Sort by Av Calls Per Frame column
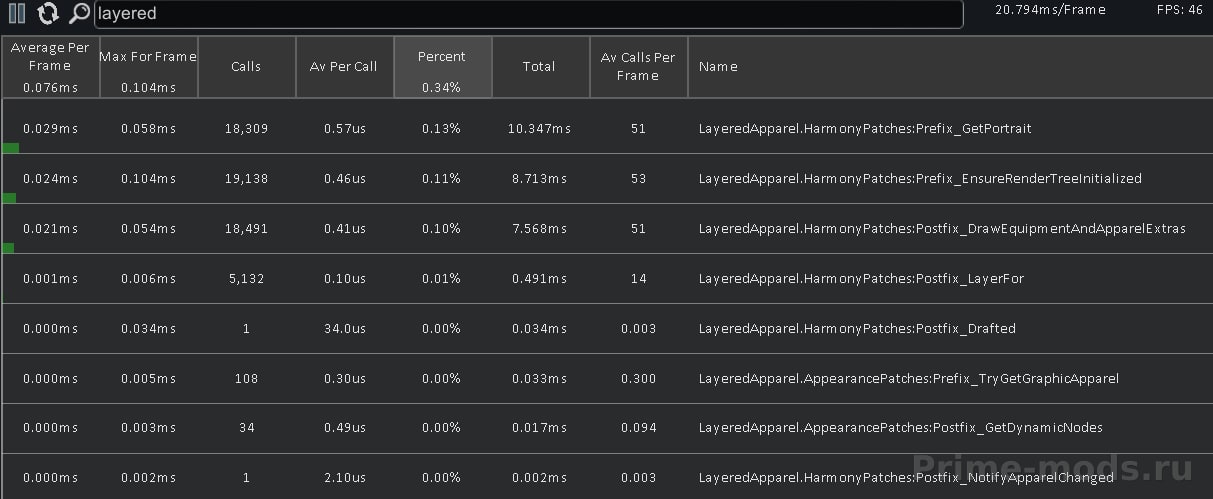Image resolution: width=1213 pixels, height=499 pixels. click(638, 67)
